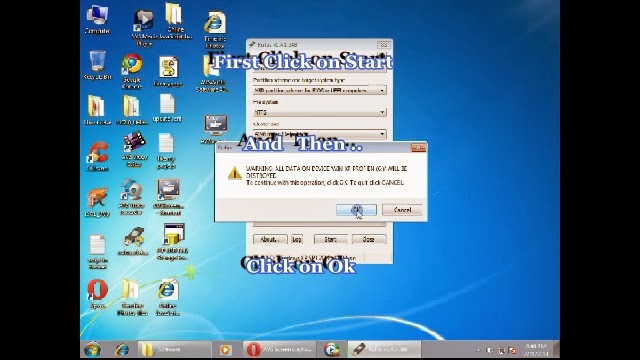The width and height of the screenshot is (640, 360).
Task: Click OK in the Rufus warning dialog
Action: [x=356, y=210]
